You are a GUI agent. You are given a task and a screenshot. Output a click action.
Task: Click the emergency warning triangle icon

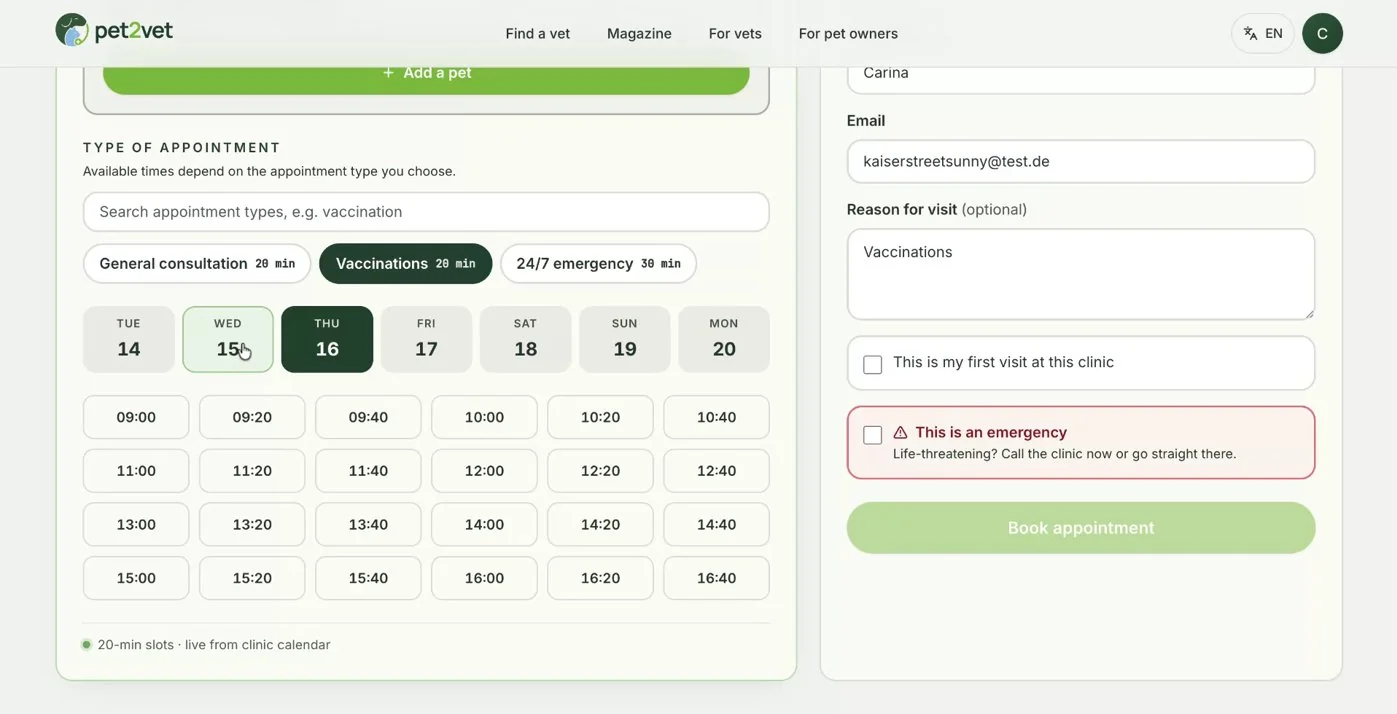900,433
